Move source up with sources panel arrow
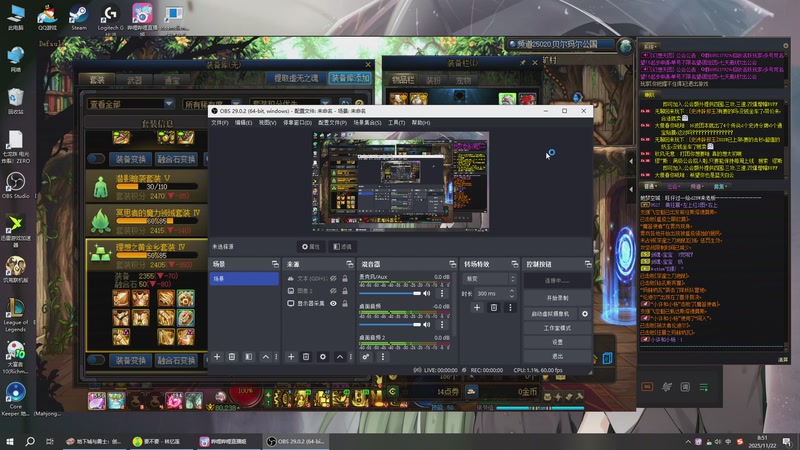Image resolution: width=800 pixels, height=450 pixels. [x=340, y=357]
